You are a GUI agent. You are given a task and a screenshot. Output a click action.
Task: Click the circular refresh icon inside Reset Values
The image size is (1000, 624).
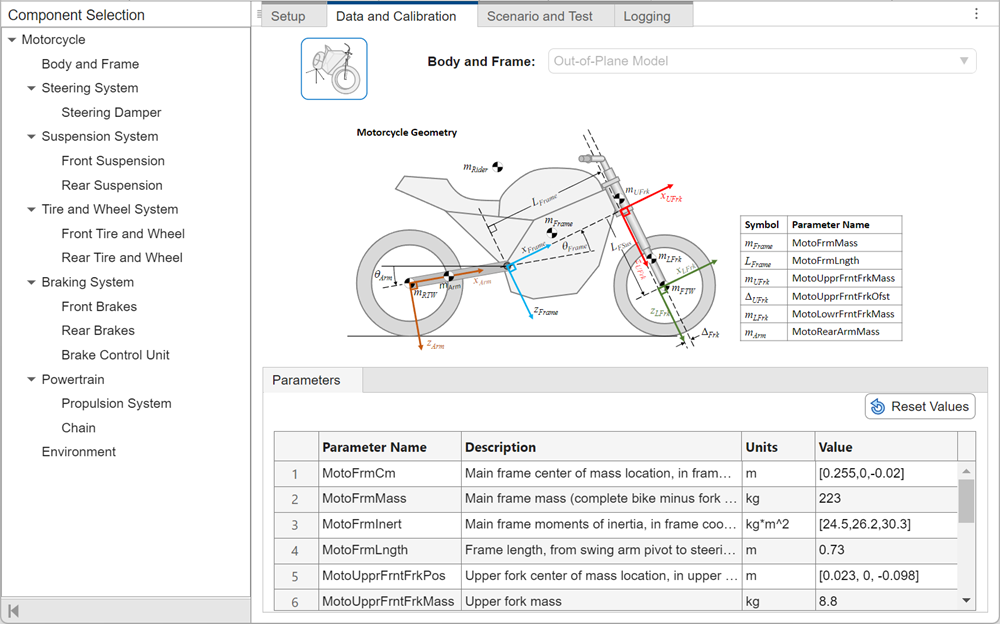coord(879,406)
